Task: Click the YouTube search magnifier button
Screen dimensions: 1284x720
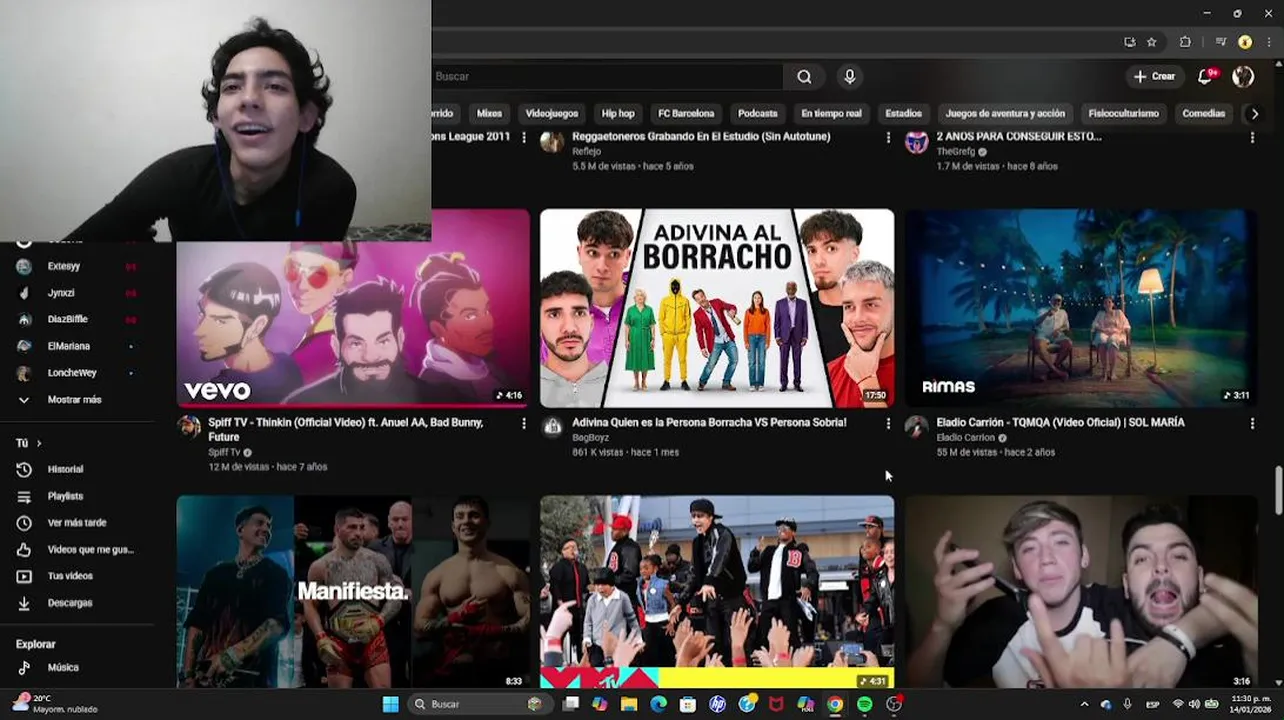Action: click(804, 77)
